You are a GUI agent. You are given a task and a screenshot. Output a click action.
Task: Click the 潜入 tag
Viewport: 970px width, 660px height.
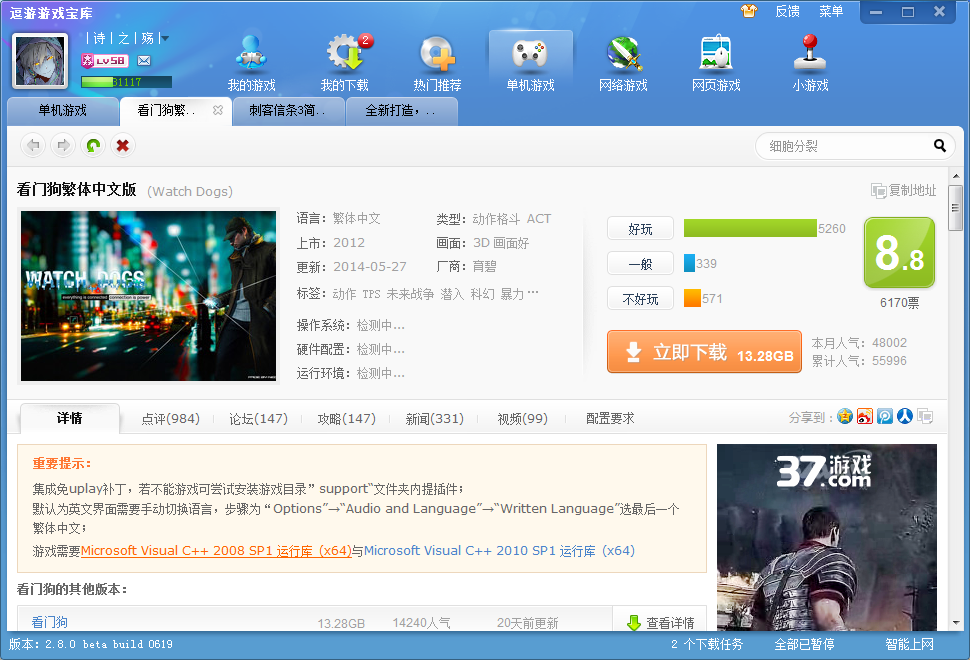pyautogui.click(x=452, y=294)
